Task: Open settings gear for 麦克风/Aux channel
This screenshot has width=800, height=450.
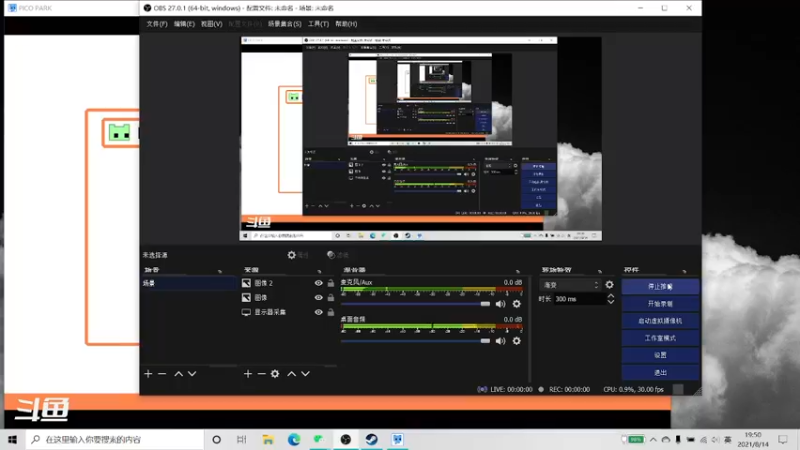Action: click(516, 304)
